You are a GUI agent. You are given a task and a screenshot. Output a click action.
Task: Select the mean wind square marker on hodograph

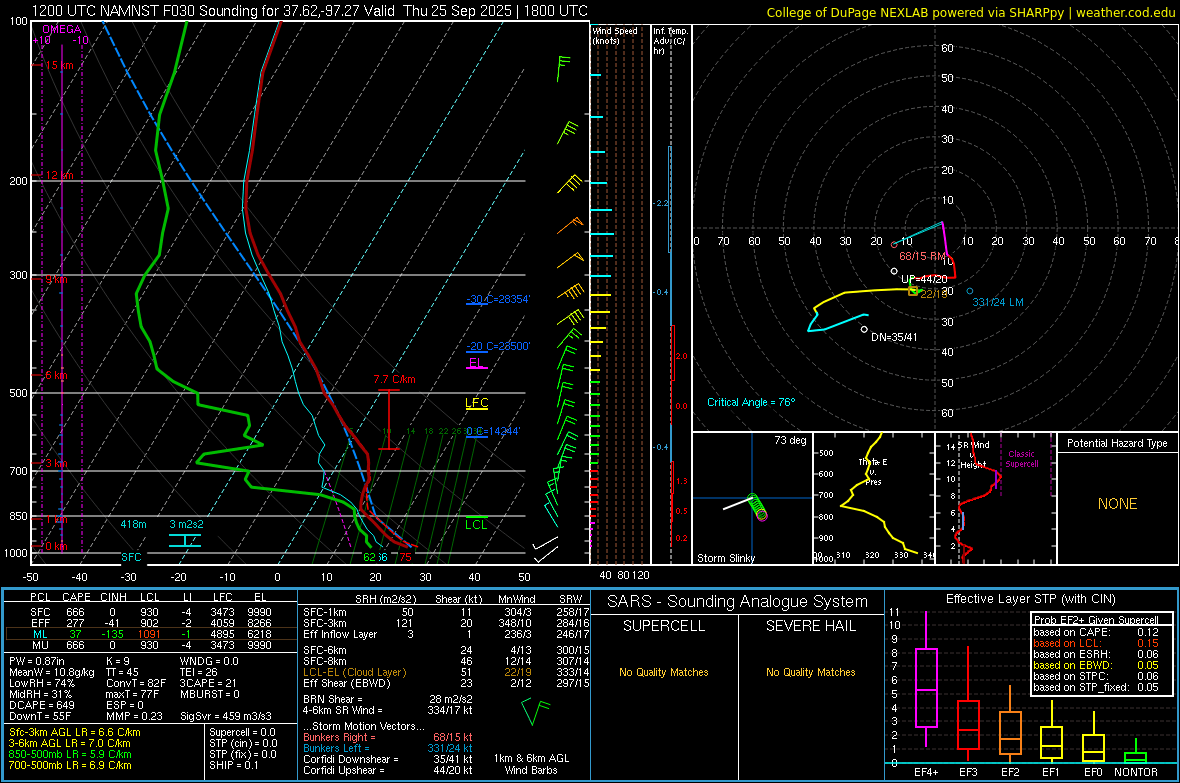[913, 291]
